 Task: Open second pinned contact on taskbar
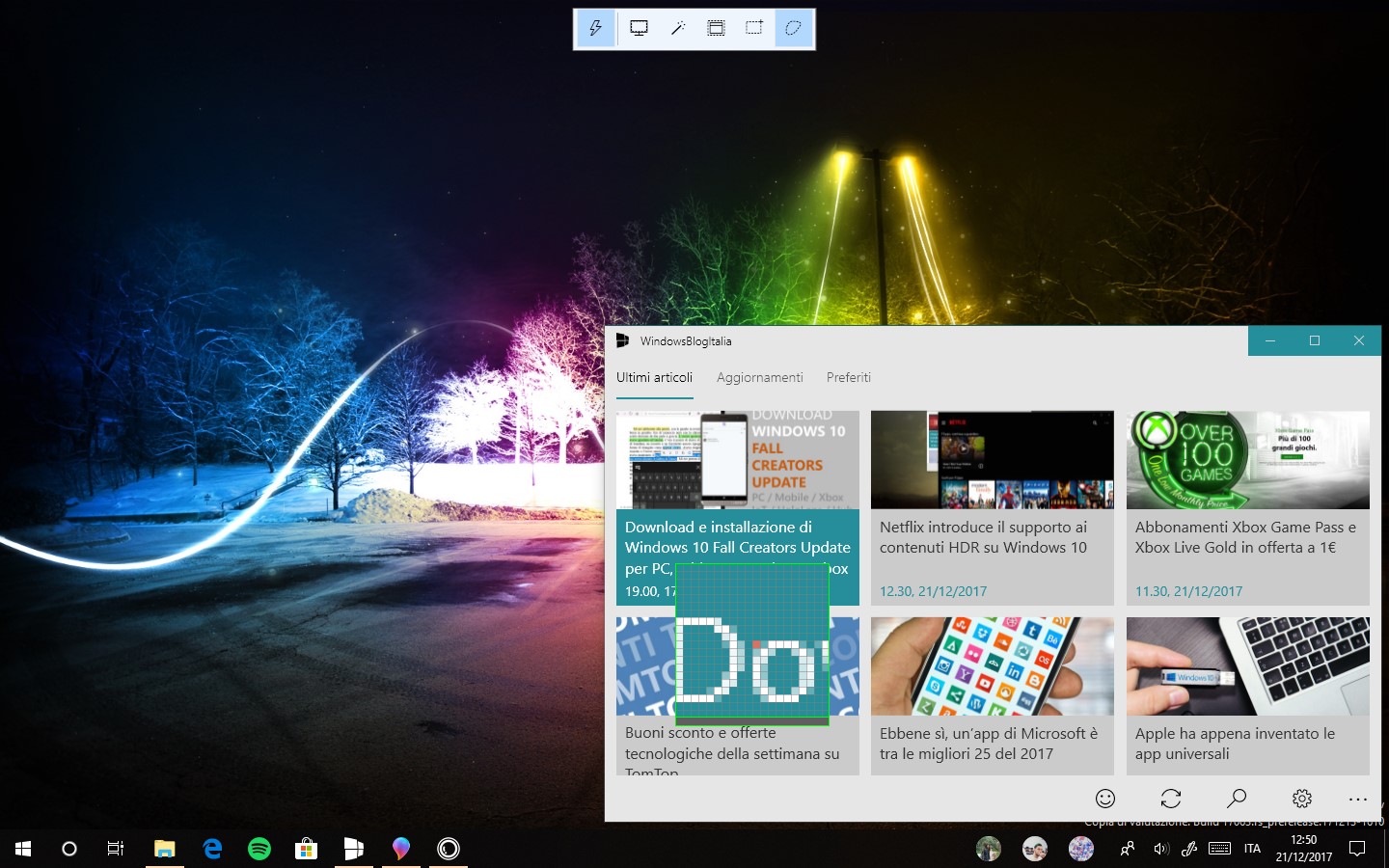[1035, 849]
